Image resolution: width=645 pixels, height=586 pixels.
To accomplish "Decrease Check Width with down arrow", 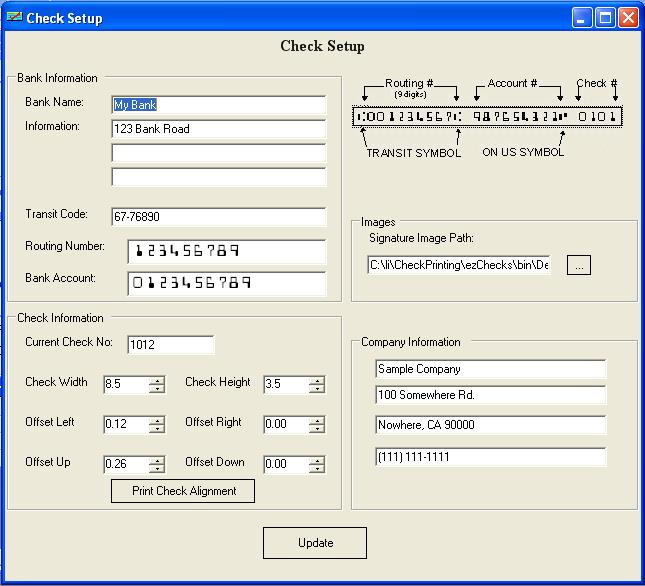I will point(157,389).
